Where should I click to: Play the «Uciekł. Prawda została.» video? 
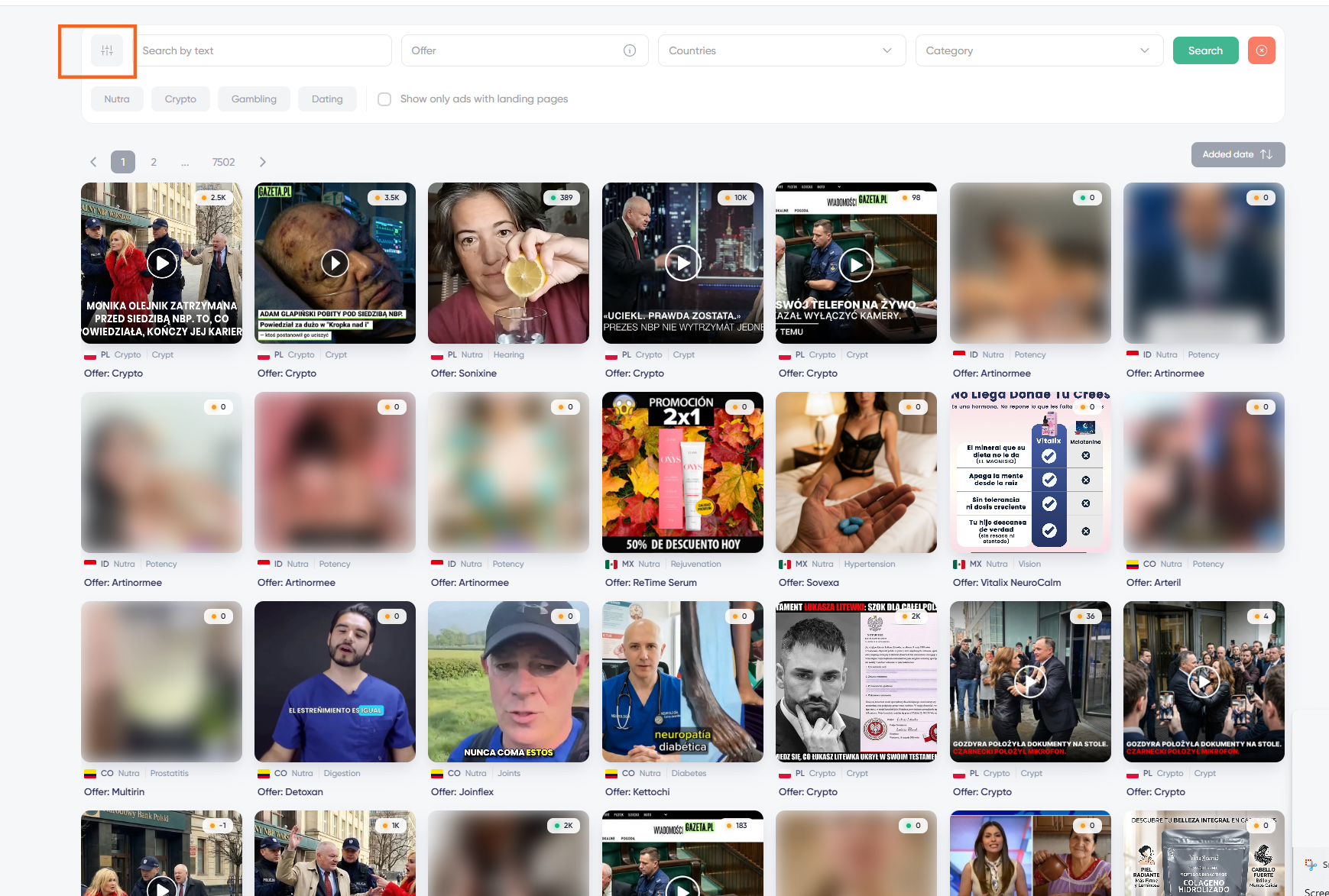[682, 263]
